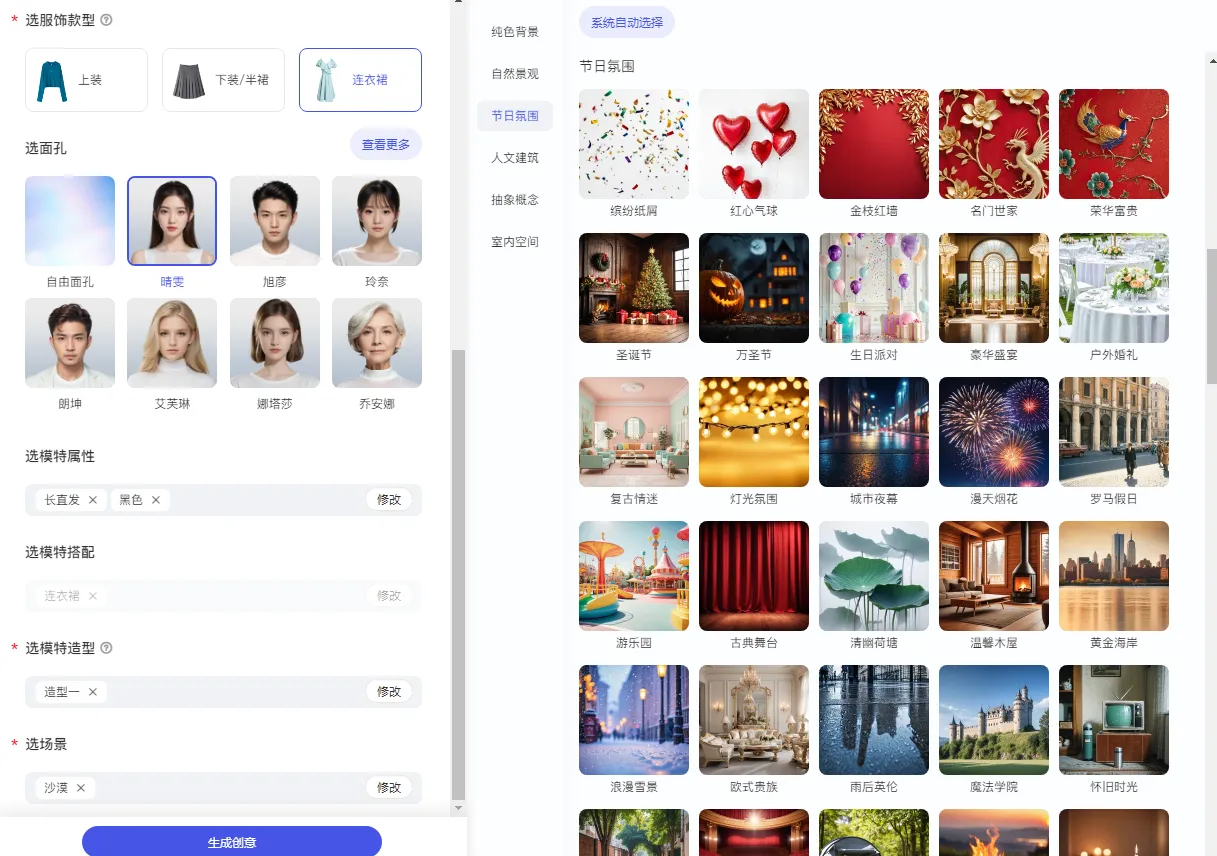Click 系统自动选择 button
Image resolution: width=1217 pixels, height=856 pixels.
[627, 22]
